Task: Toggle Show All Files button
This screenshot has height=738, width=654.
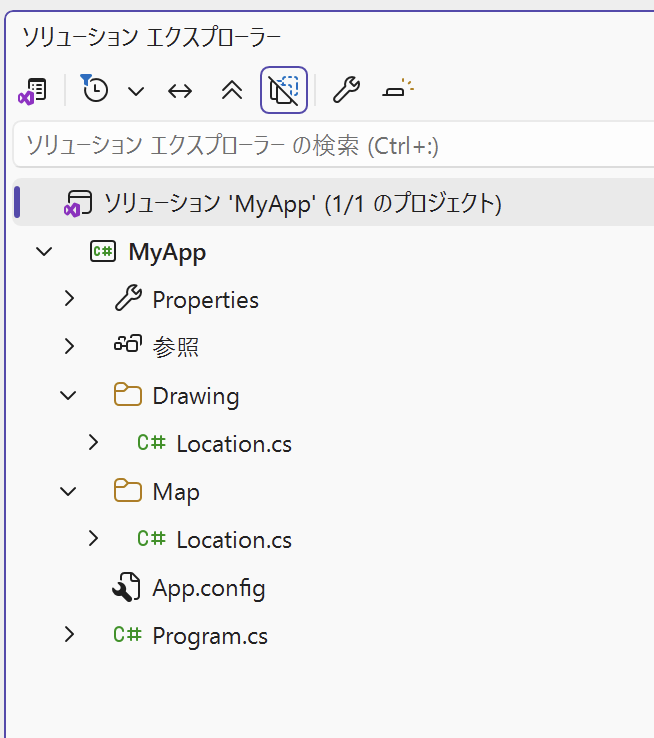Action: click(x=284, y=90)
